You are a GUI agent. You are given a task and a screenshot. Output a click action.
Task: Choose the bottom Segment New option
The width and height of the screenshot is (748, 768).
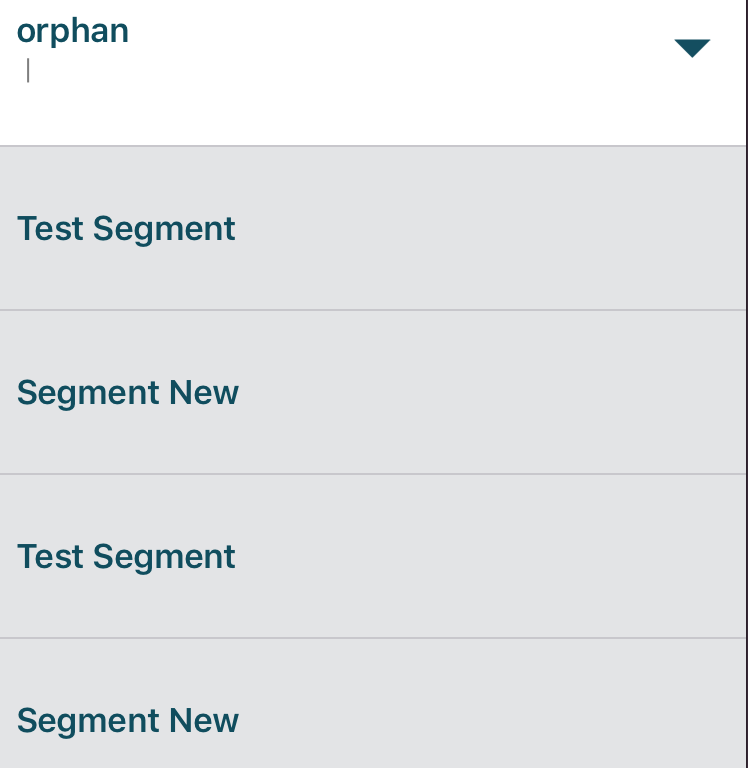pyautogui.click(x=128, y=720)
